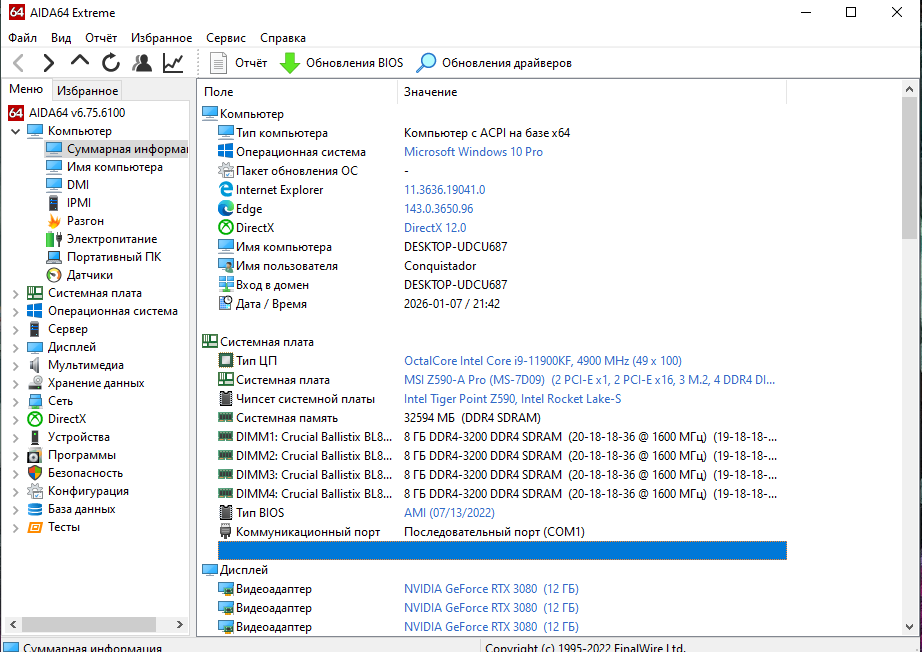Expand the Системная плата tree node
The image size is (922, 652).
tap(15, 293)
